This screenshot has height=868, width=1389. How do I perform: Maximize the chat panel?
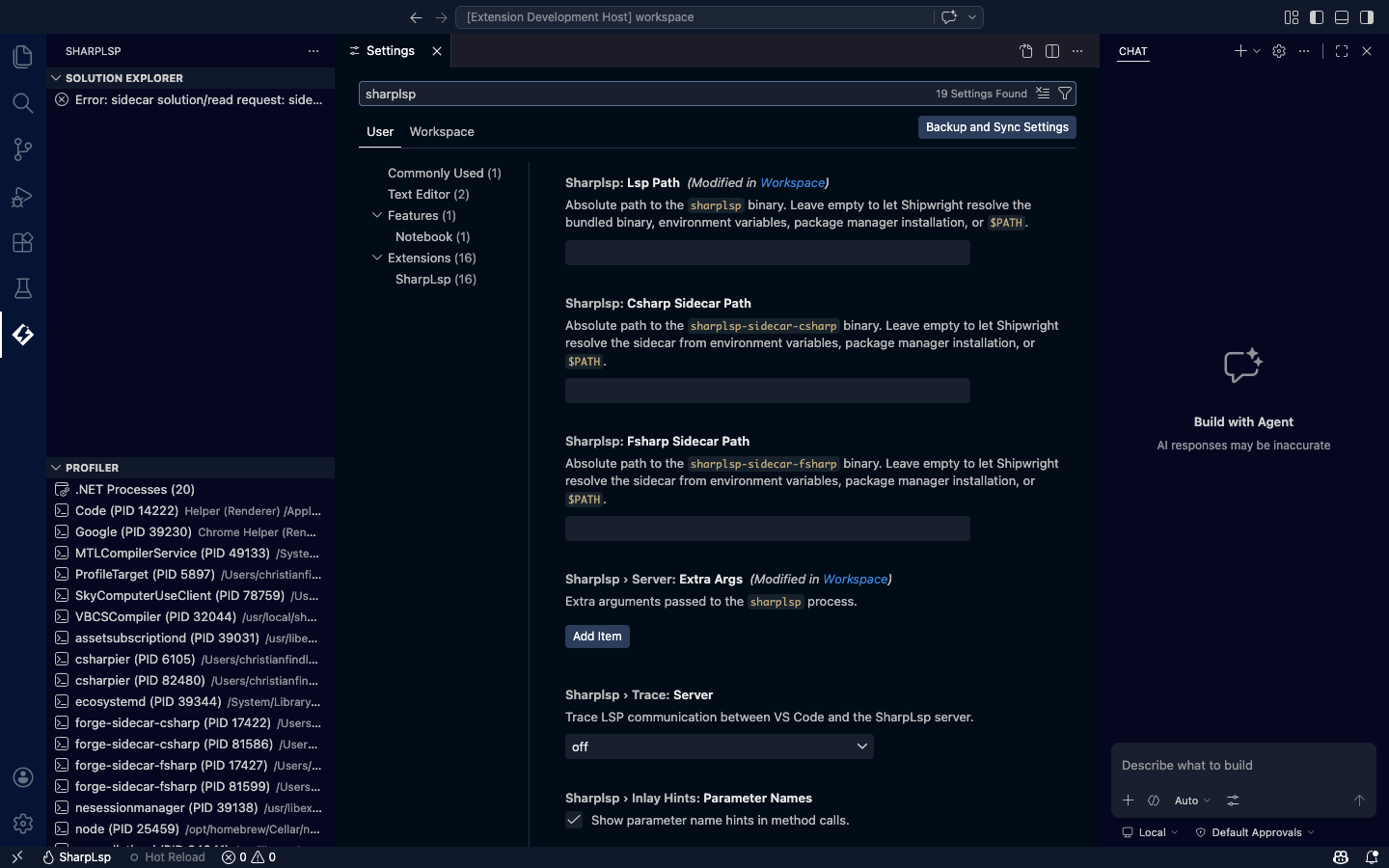(x=1342, y=51)
